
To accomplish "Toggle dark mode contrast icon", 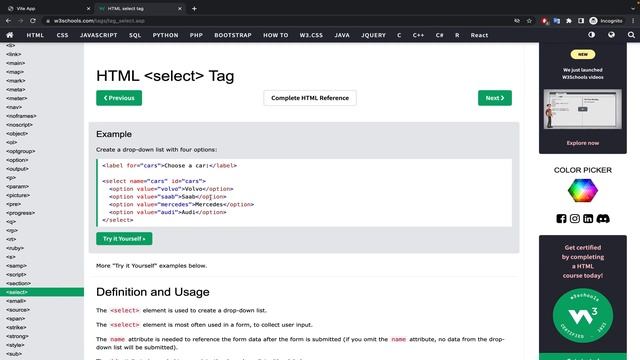I will [591, 35].
